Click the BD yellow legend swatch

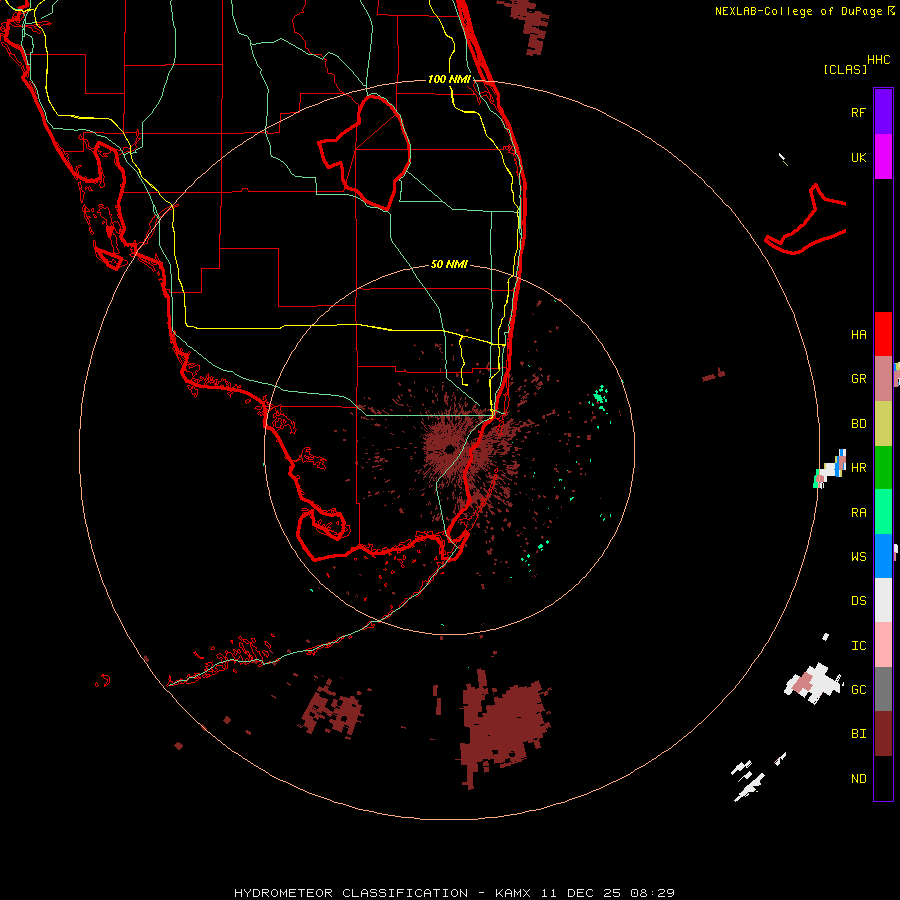click(883, 423)
